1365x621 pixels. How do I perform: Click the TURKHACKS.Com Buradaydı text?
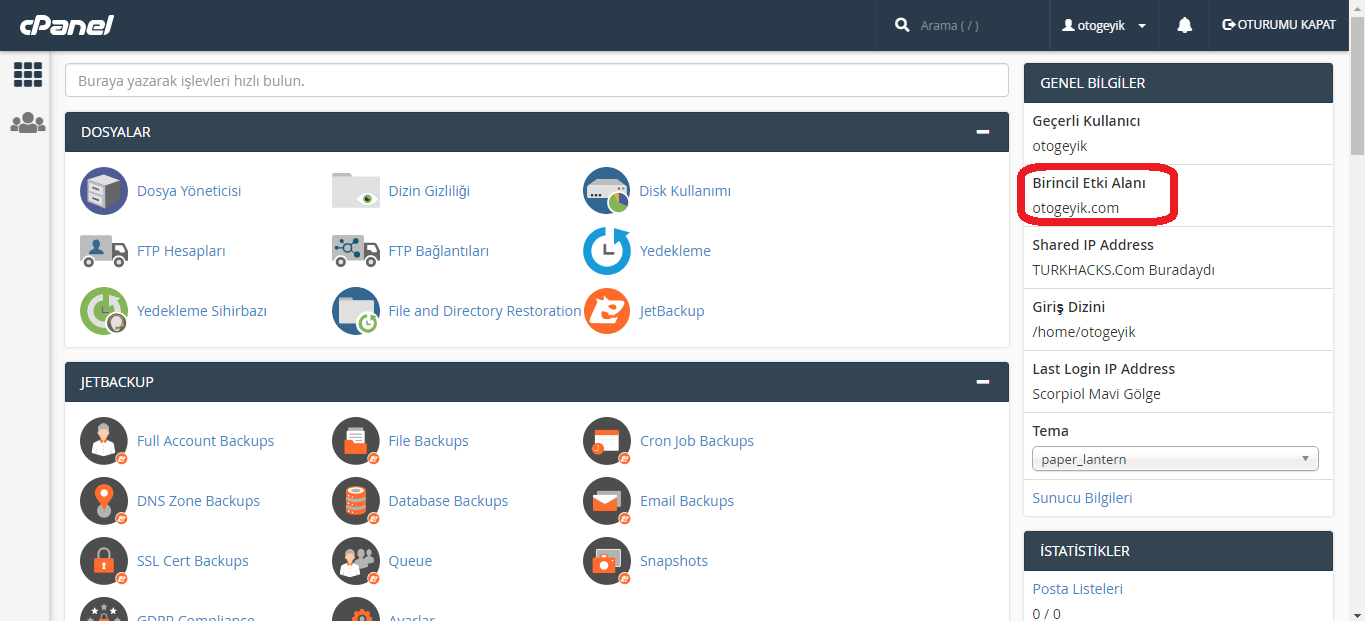point(1123,270)
